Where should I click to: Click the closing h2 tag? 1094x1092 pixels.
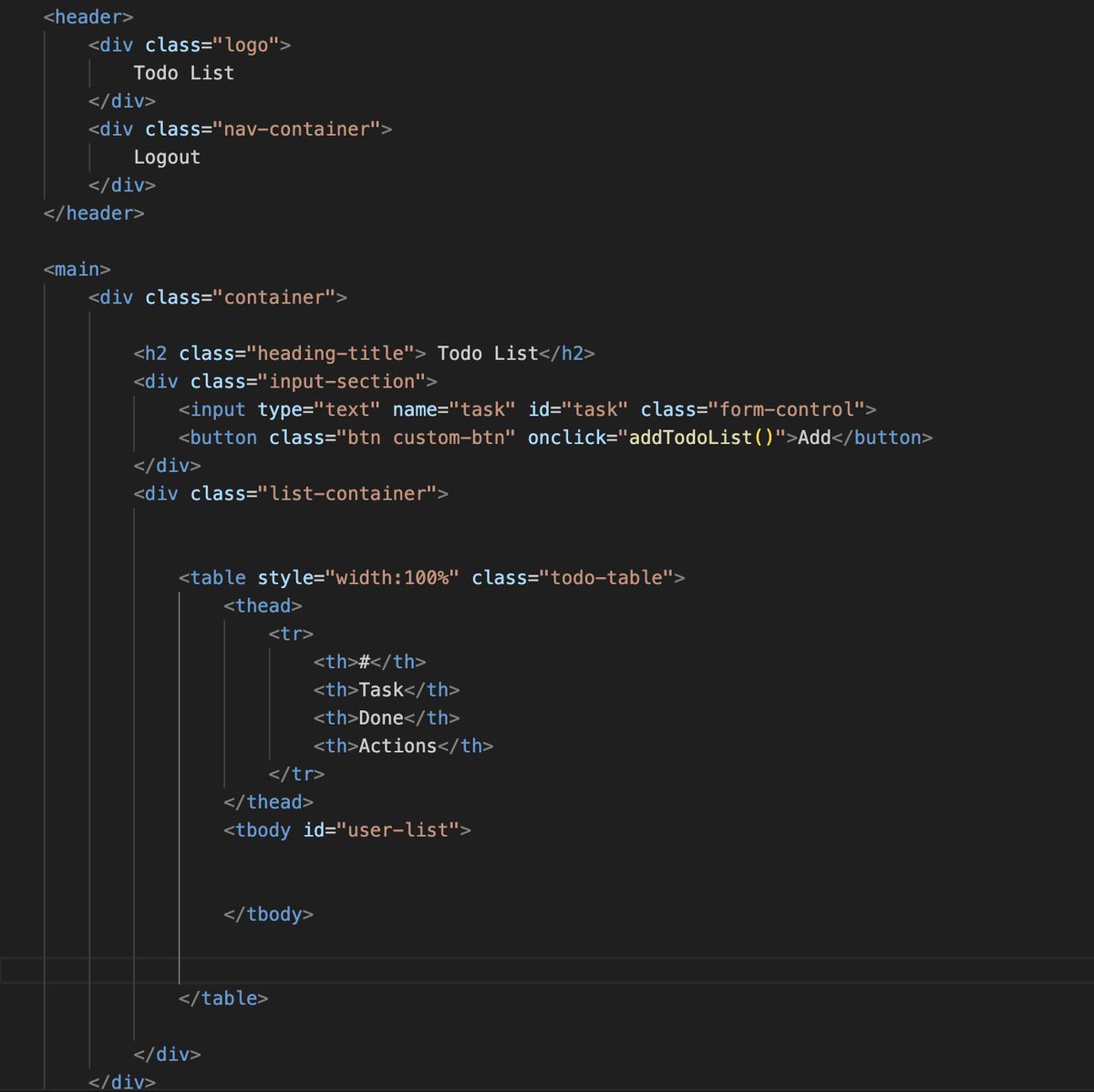pos(567,353)
